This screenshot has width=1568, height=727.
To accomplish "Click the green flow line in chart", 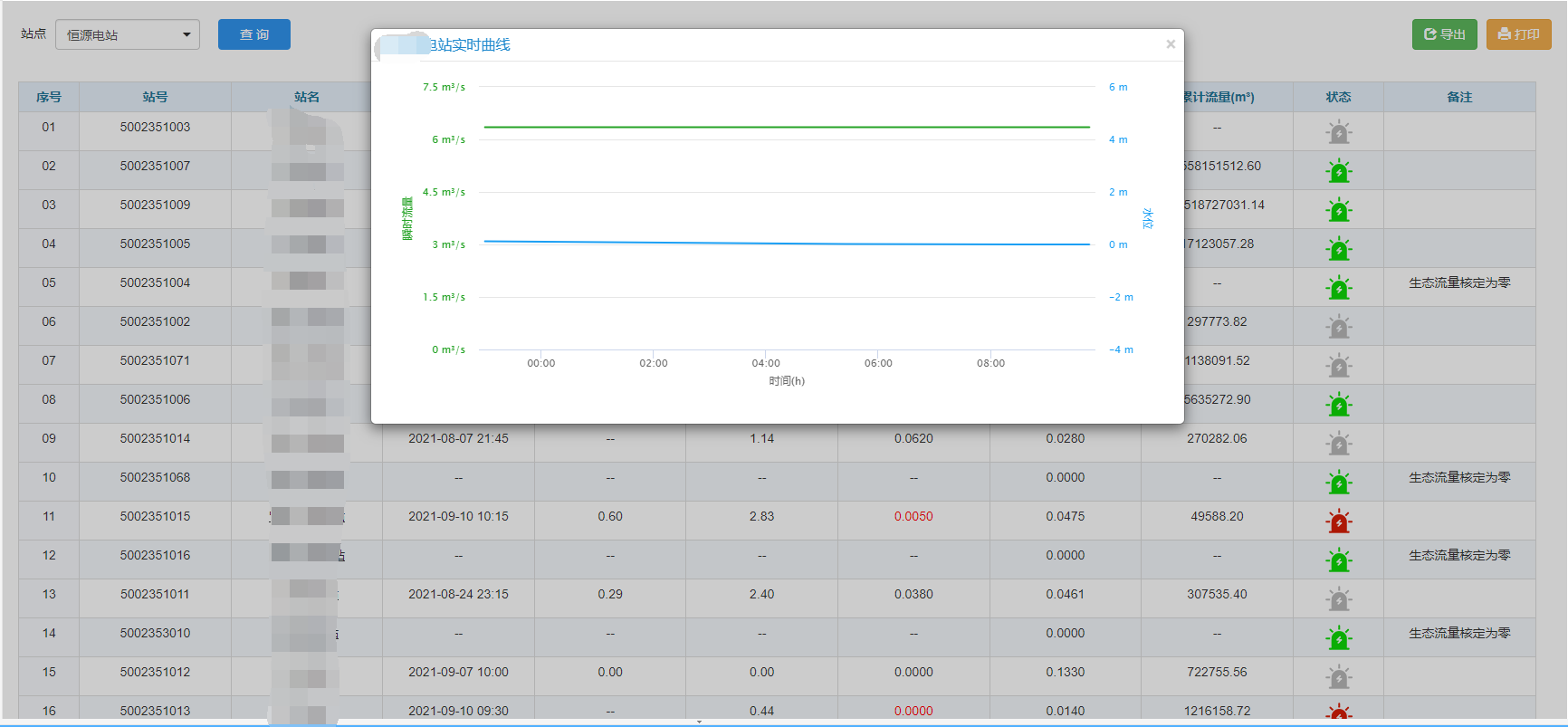I will coord(786,127).
